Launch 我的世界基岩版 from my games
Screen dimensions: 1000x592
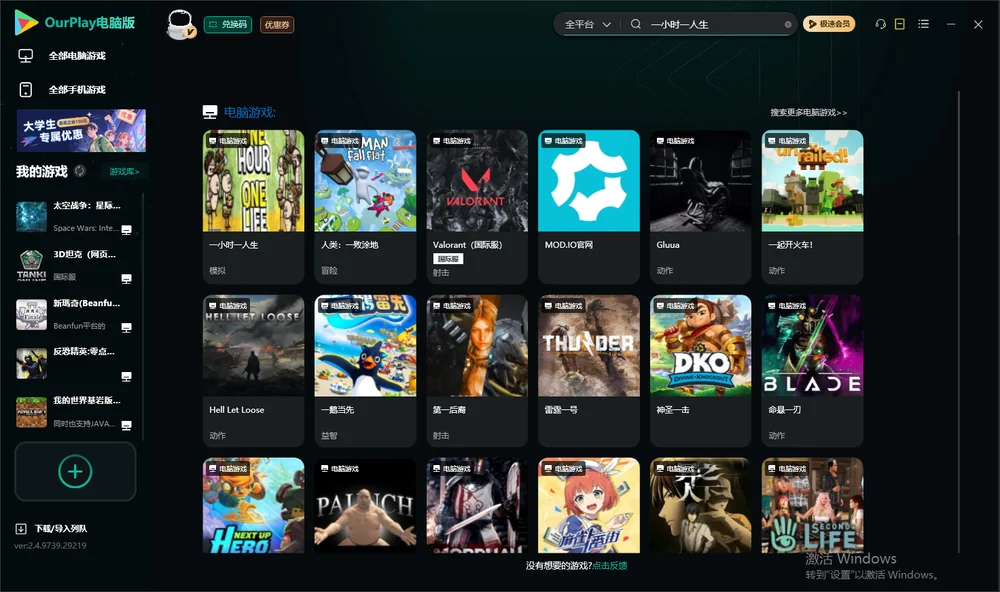(75, 411)
